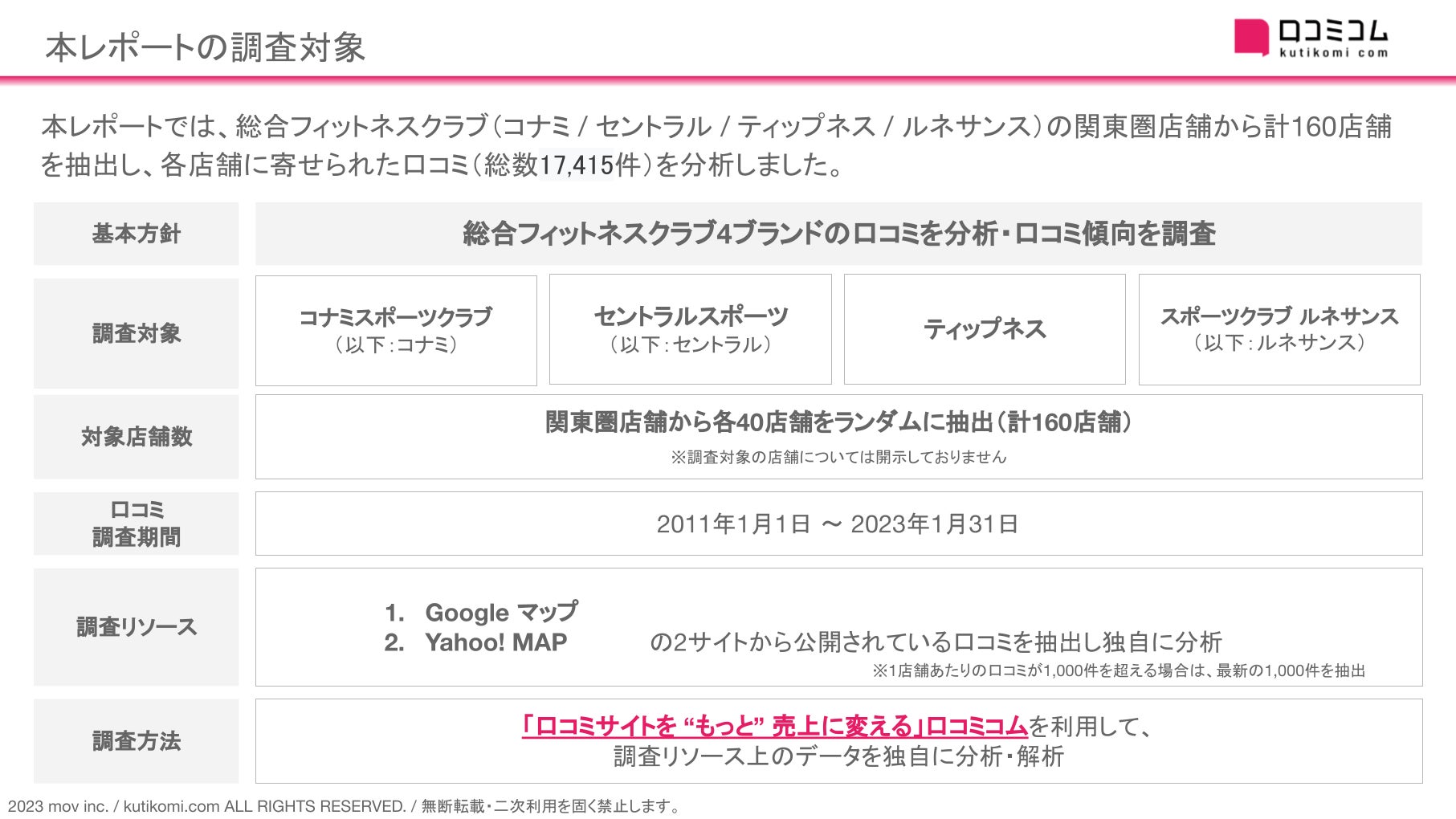Click the 調査対象 row label
1456x819 pixels.
[137, 333]
